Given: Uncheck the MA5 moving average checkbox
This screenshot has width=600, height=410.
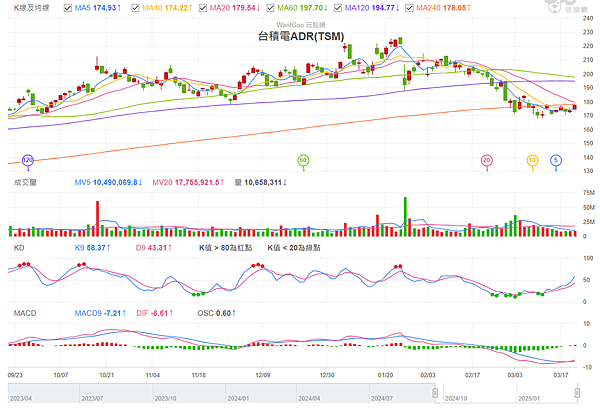Looking at the screenshot, I should (x=68, y=8).
